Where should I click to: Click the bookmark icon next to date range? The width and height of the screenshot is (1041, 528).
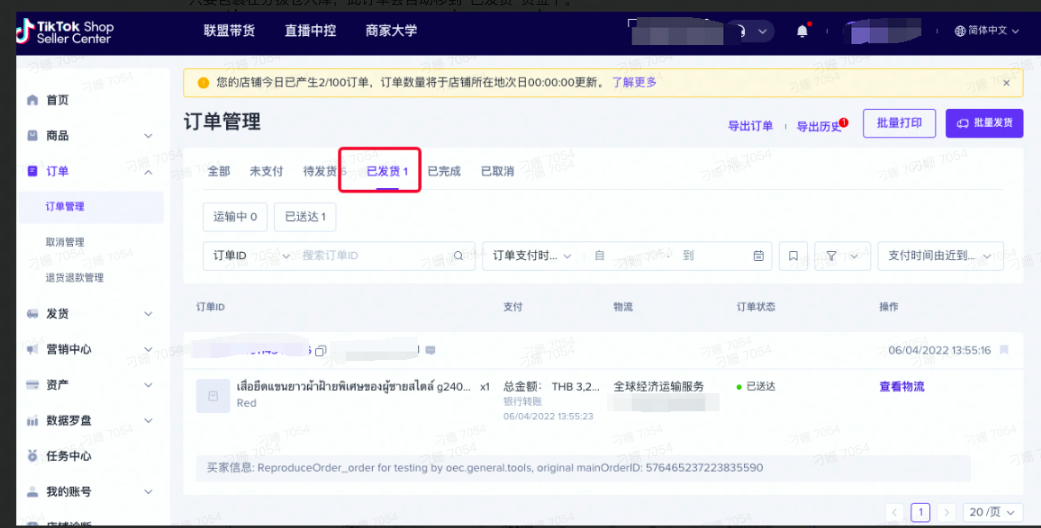[793, 256]
